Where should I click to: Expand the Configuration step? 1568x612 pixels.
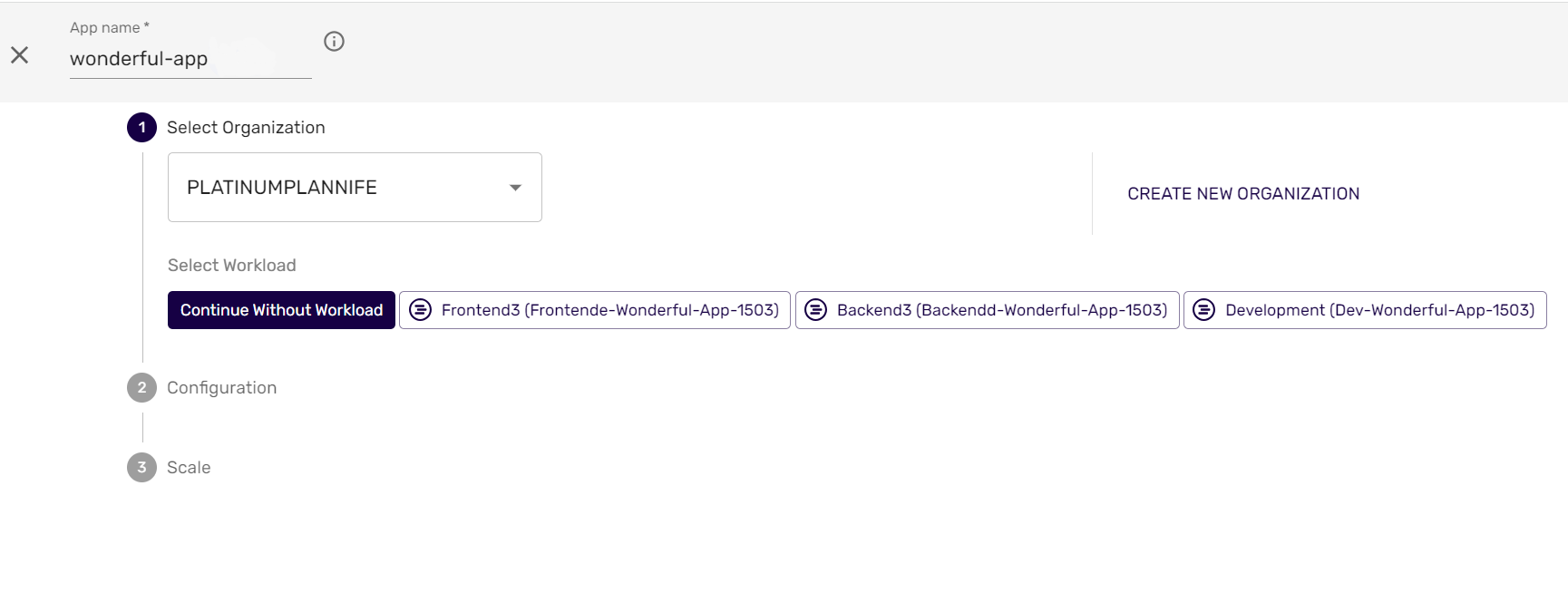[221, 388]
